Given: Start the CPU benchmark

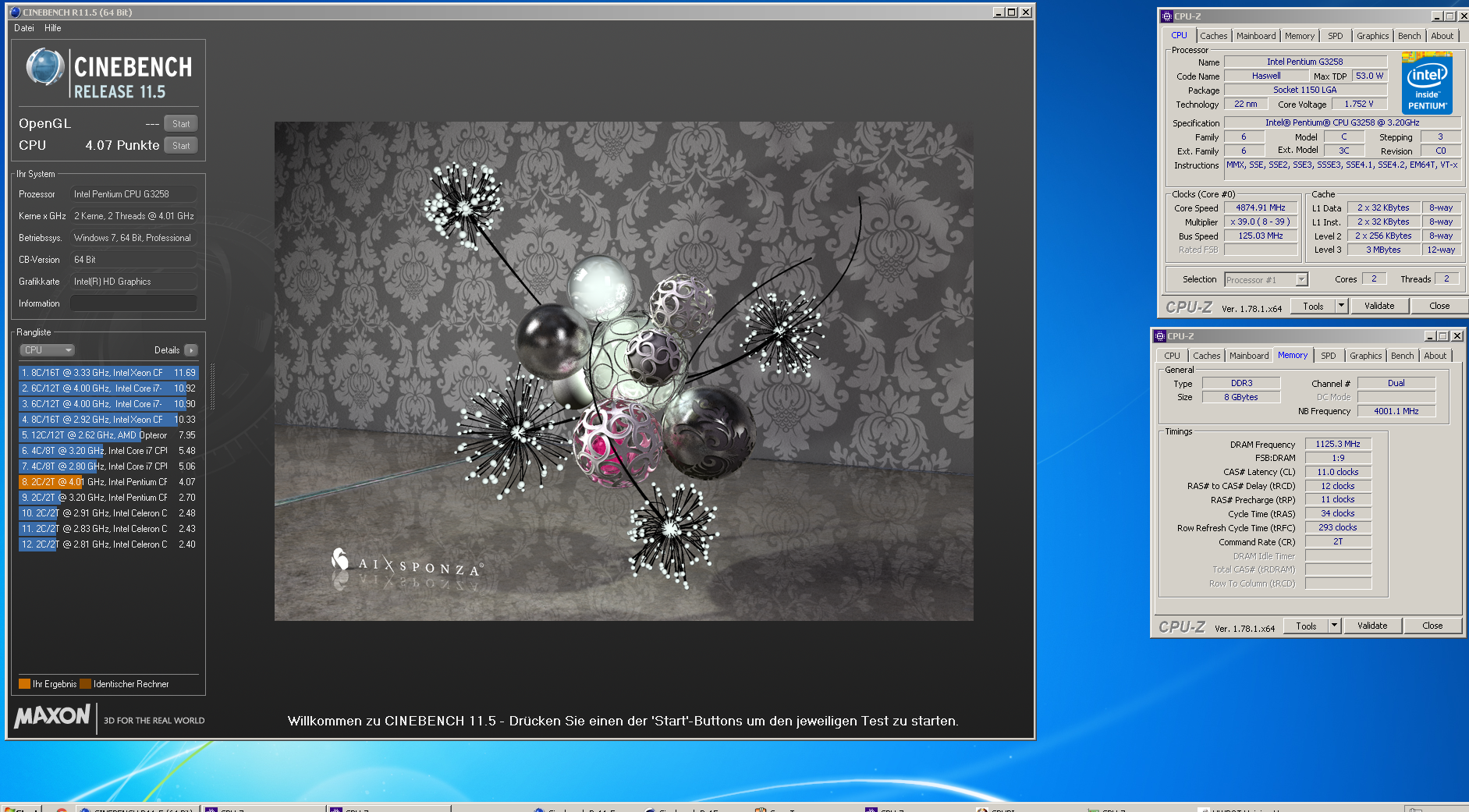Looking at the screenshot, I should (x=181, y=145).
